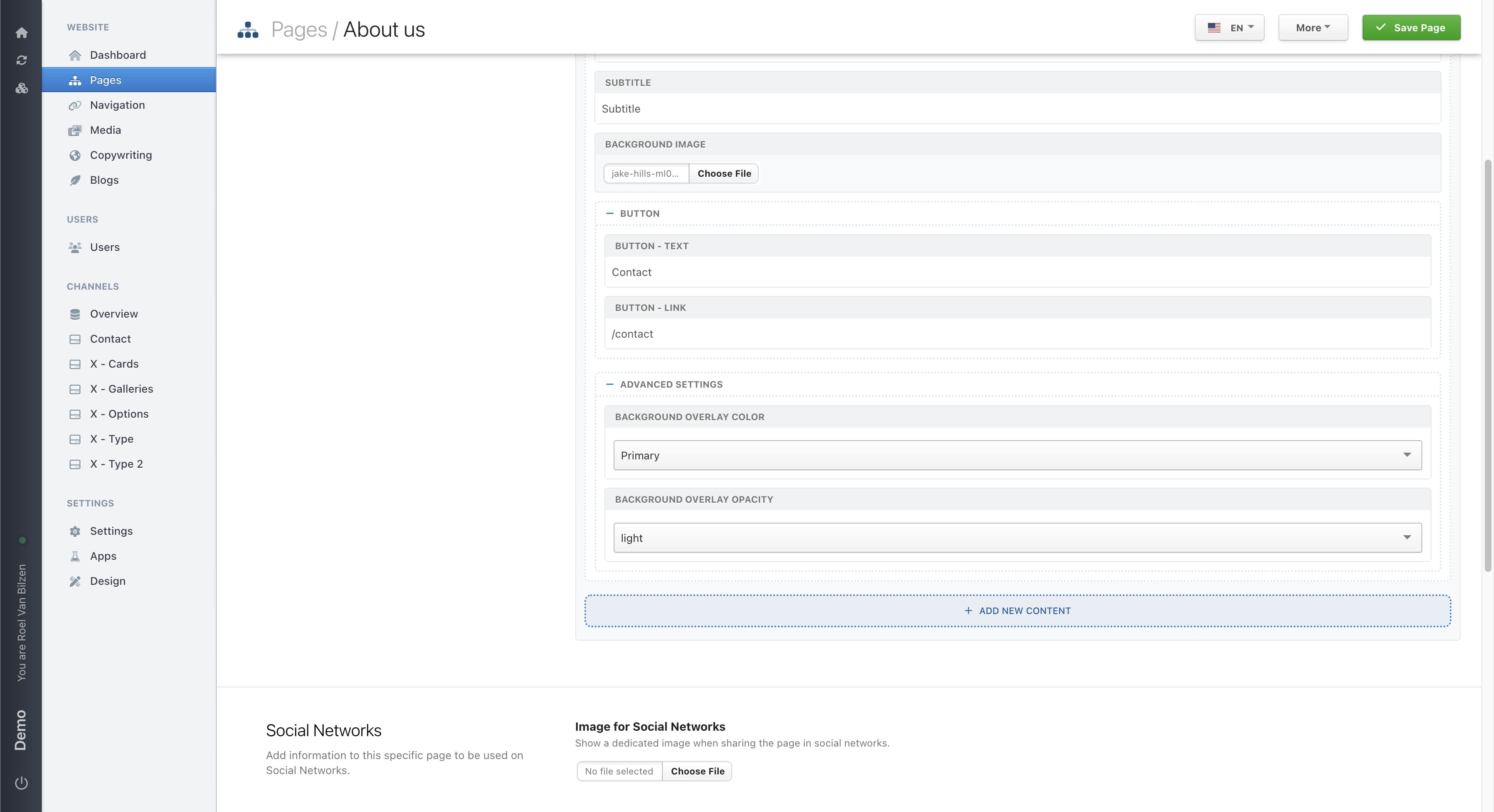Viewport: 1494px width, 812px height.
Task: Click the Apps icon in the sidebar
Action: (75, 556)
